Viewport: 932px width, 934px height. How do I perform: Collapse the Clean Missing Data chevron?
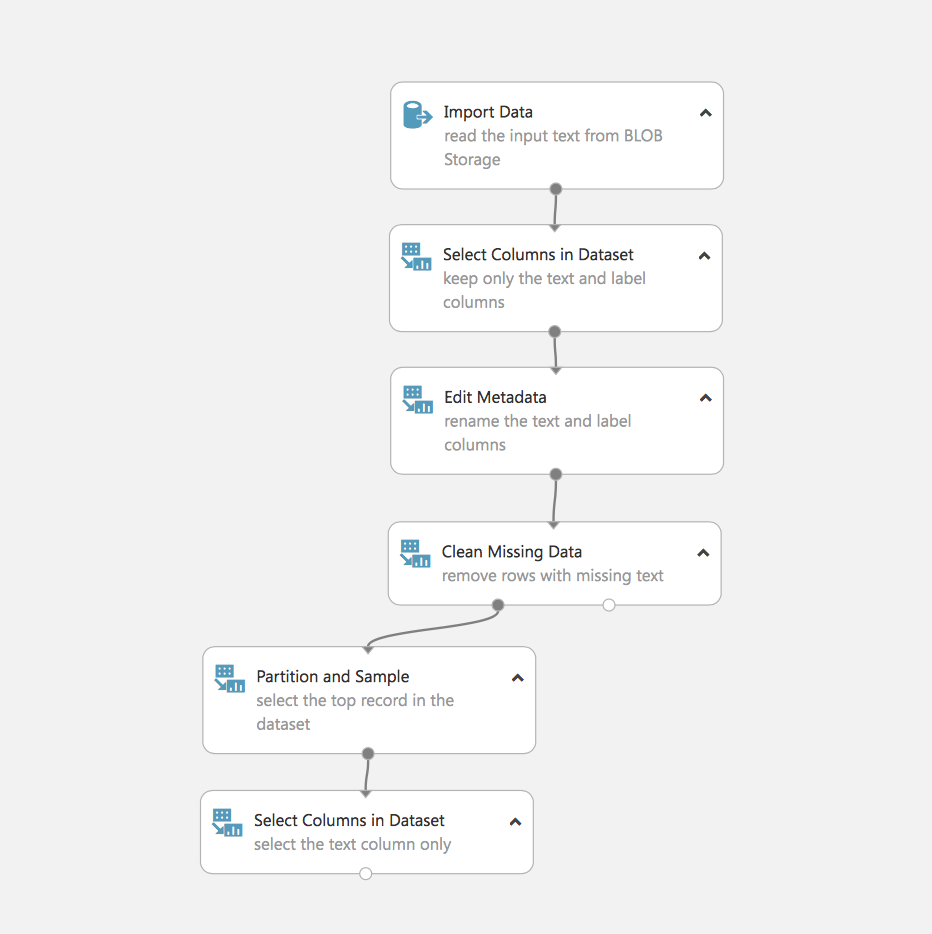pos(703,553)
